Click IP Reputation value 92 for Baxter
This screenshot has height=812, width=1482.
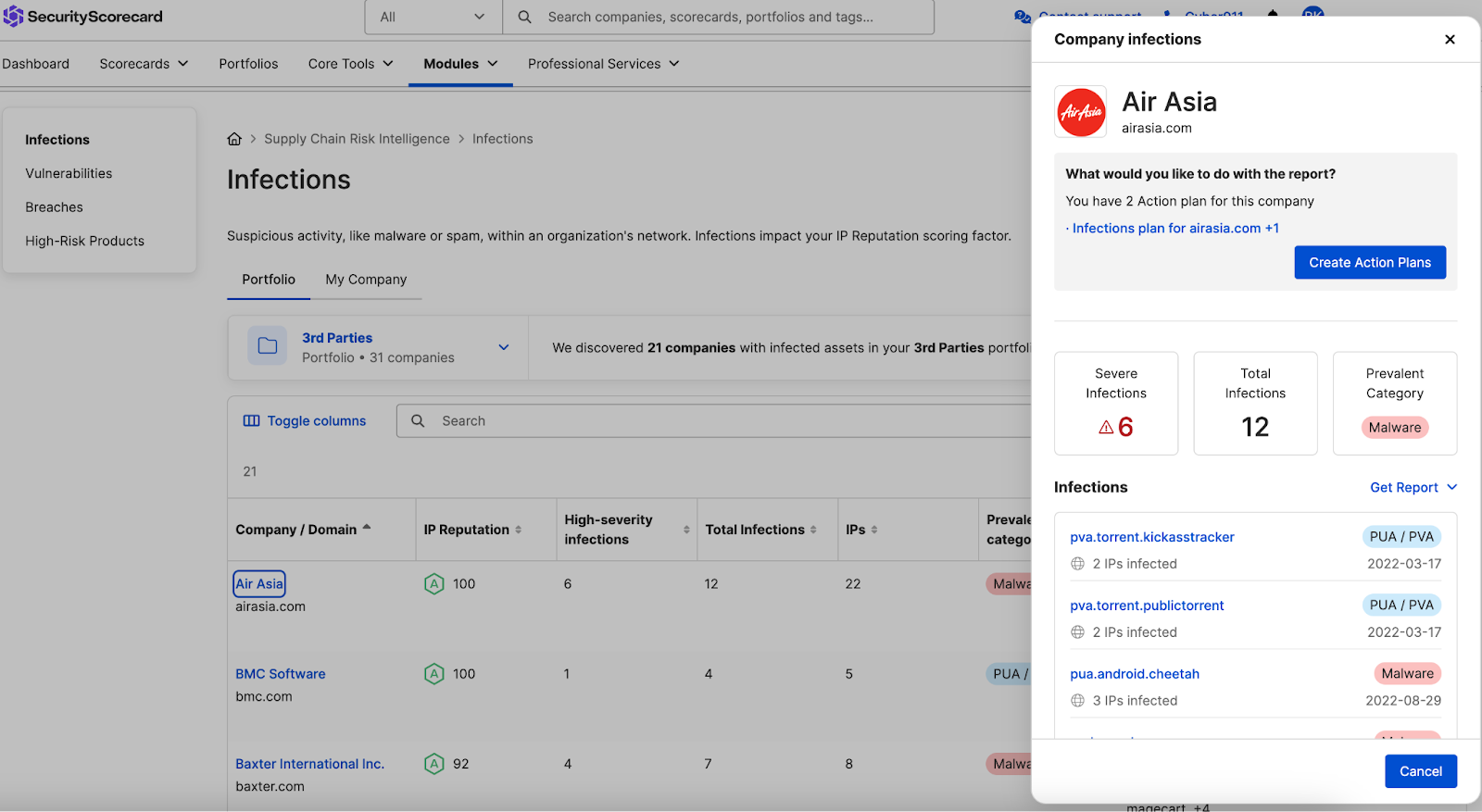[461, 764]
